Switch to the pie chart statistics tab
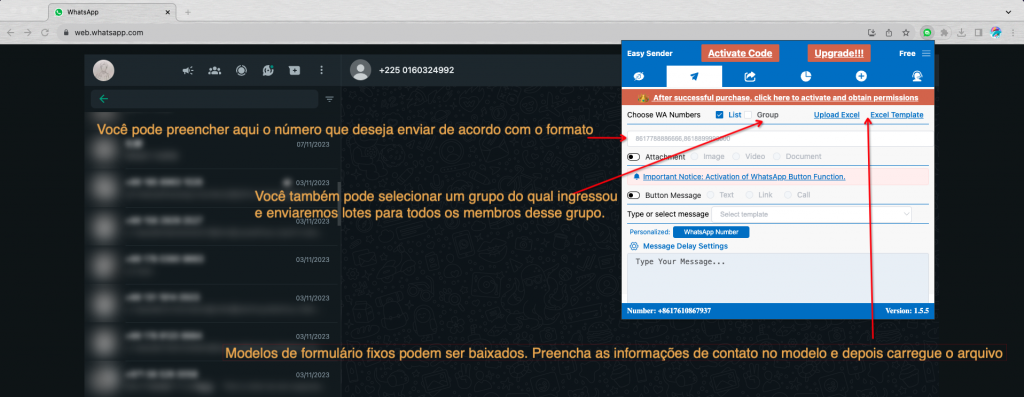The height and width of the screenshot is (397, 1024). point(806,76)
